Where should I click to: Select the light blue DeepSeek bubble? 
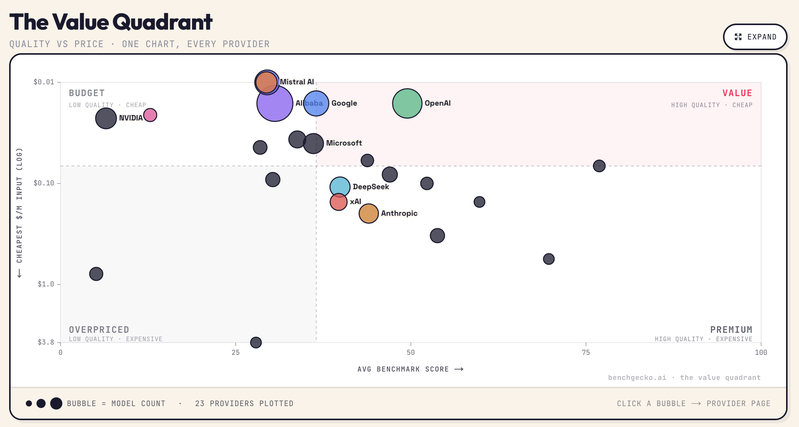340,187
